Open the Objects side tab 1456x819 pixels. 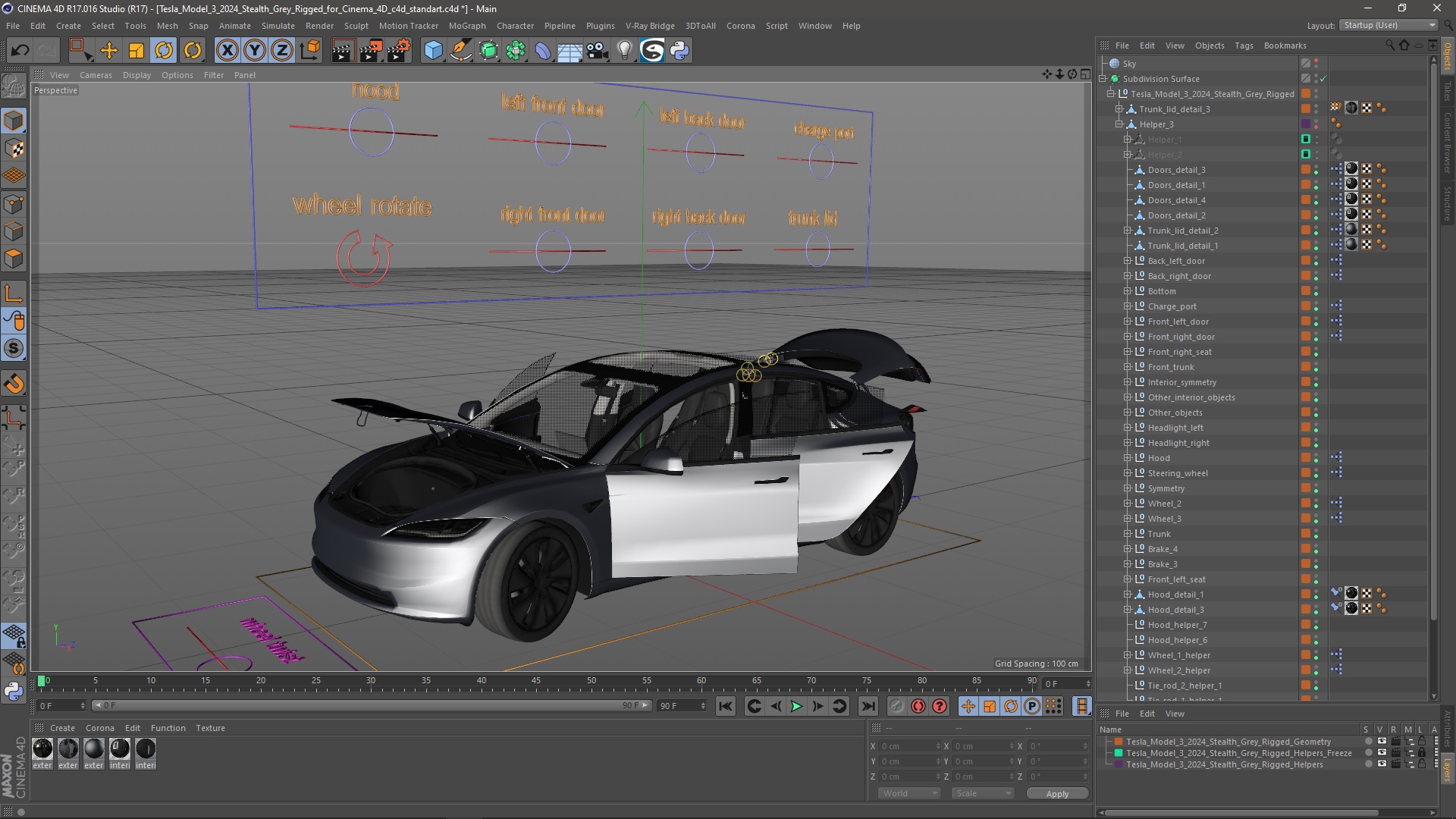coord(1448,56)
